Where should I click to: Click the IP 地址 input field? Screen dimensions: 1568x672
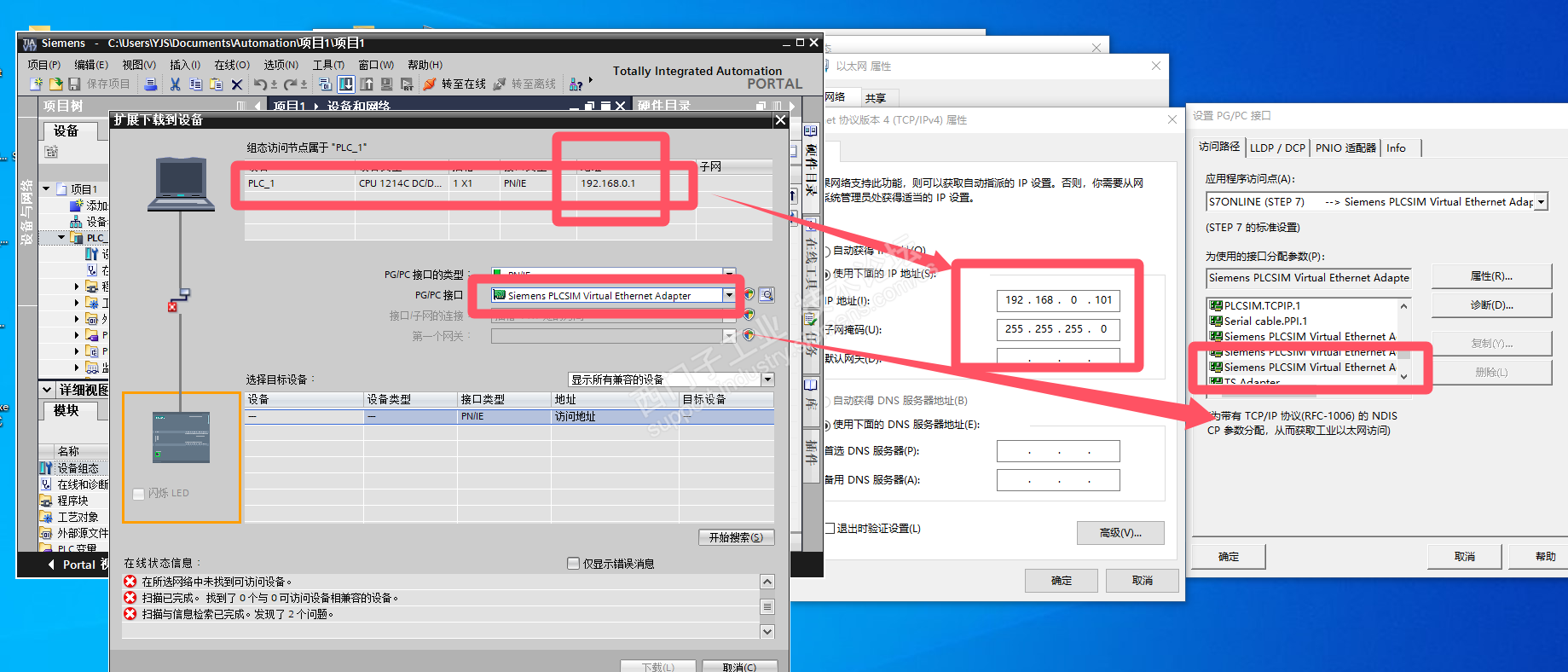tap(1058, 300)
